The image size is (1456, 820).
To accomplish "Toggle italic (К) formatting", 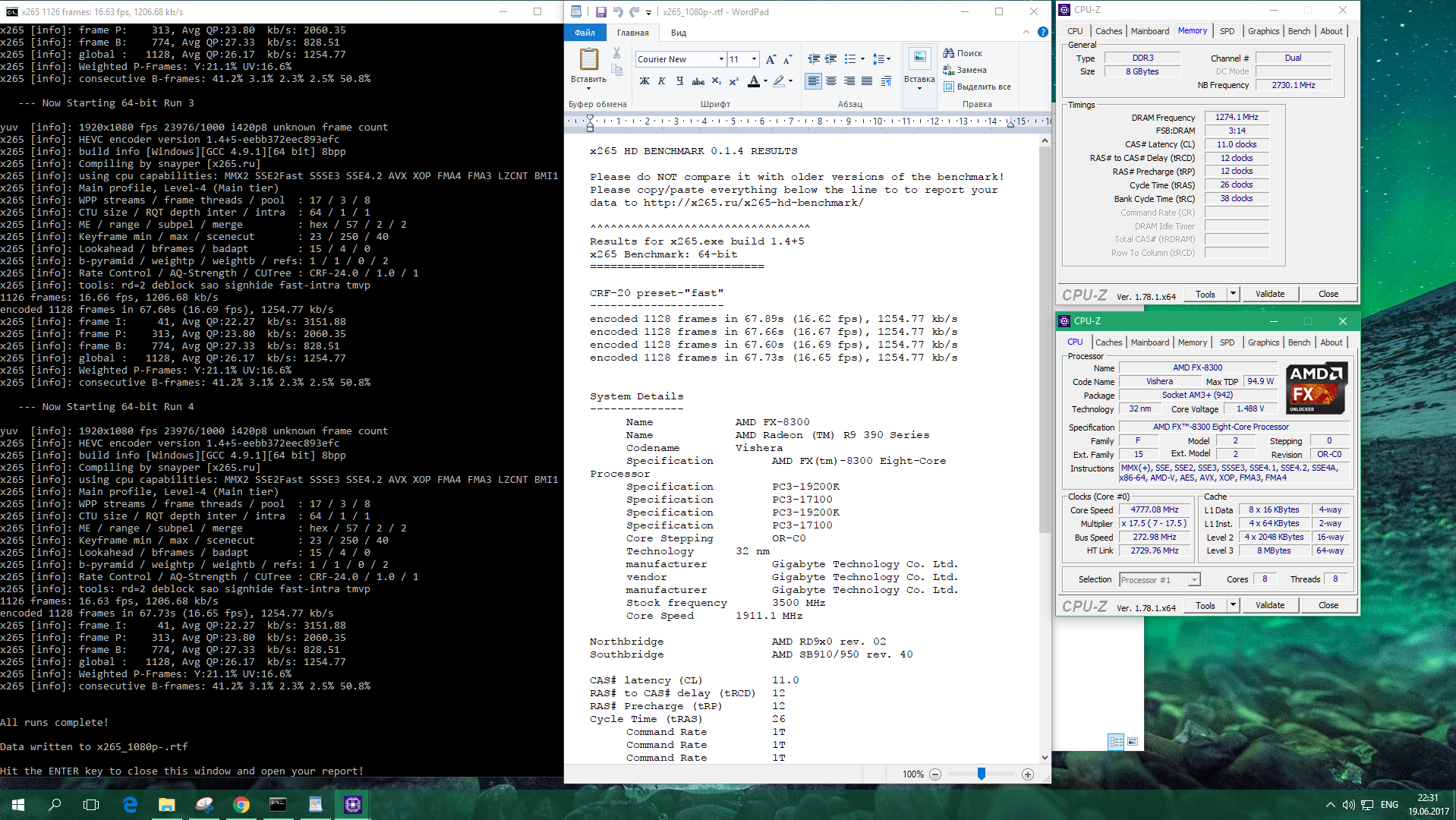I will pyautogui.click(x=662, y=81).
